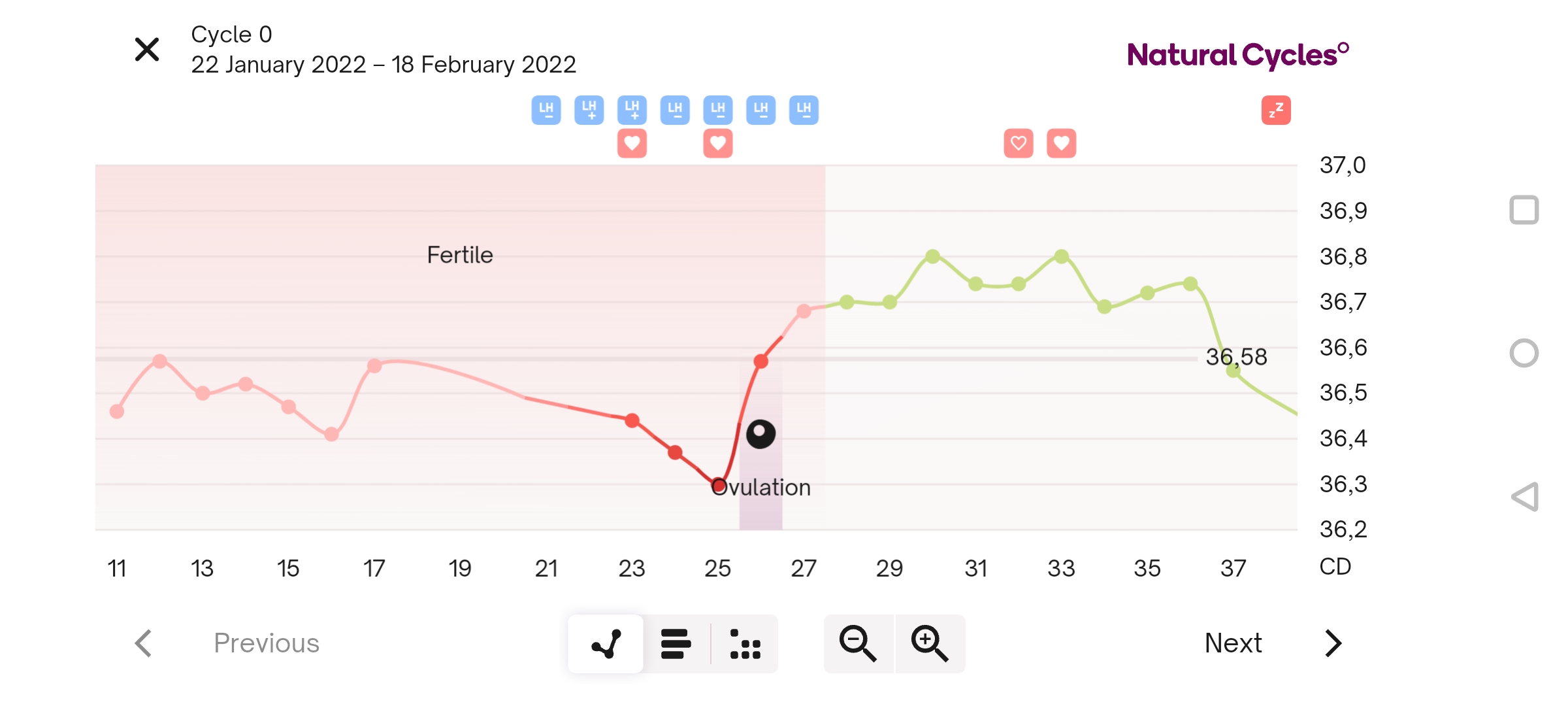1568x706 pixels.
Task: Click the Previous label
Action: click(267, 643)
